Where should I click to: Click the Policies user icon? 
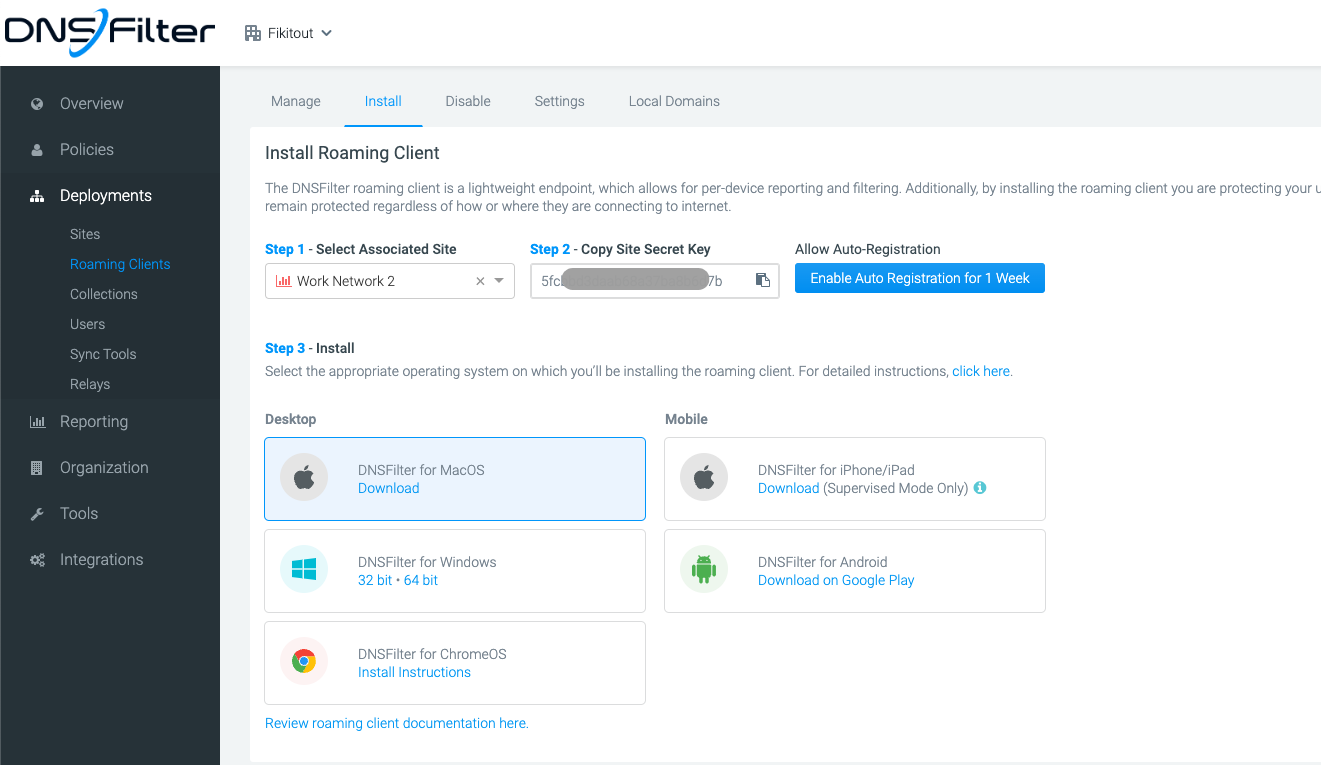pyautogui.click(x=37, y=150)
